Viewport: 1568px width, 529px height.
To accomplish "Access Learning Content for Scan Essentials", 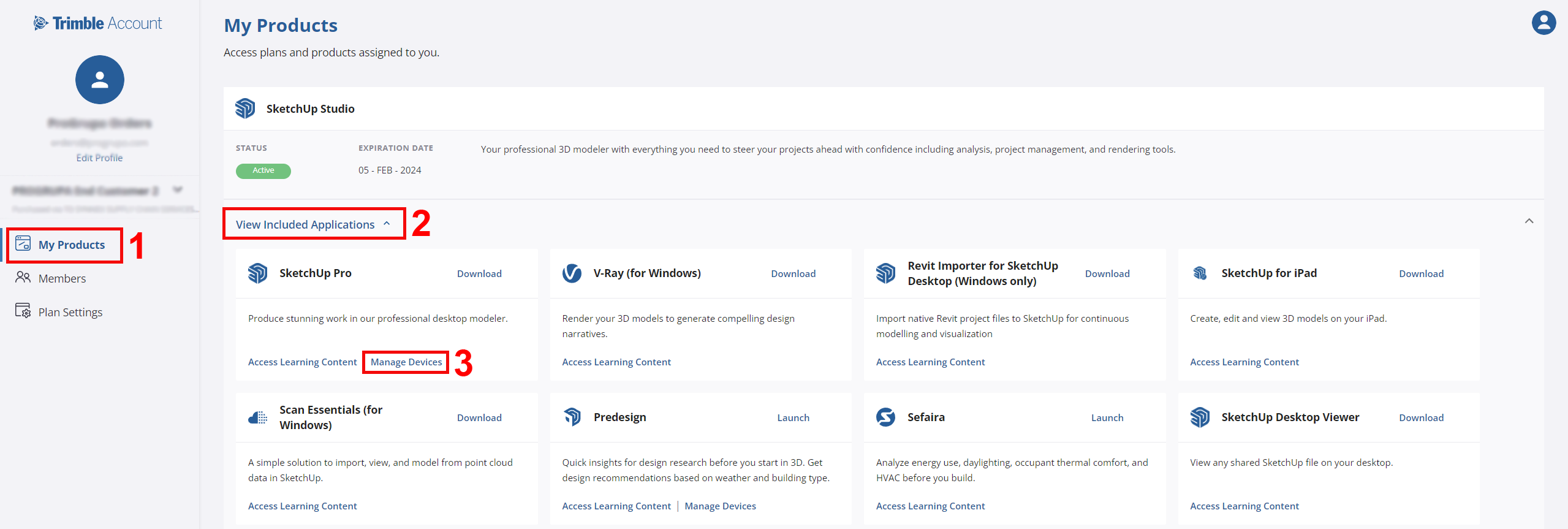I will (x=302, y=506).
